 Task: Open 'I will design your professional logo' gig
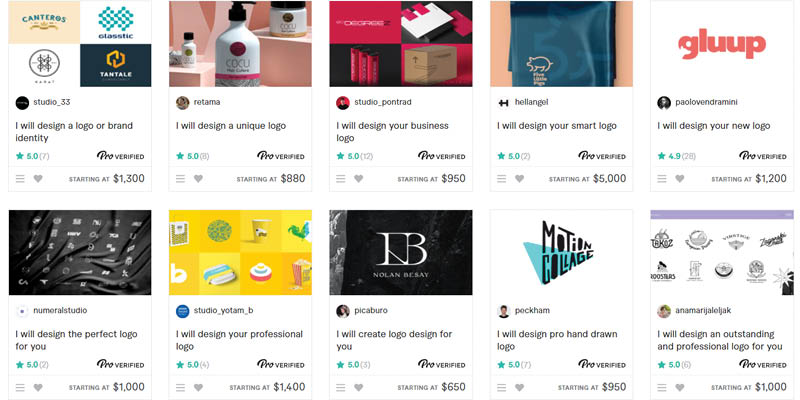coord(239,340)
